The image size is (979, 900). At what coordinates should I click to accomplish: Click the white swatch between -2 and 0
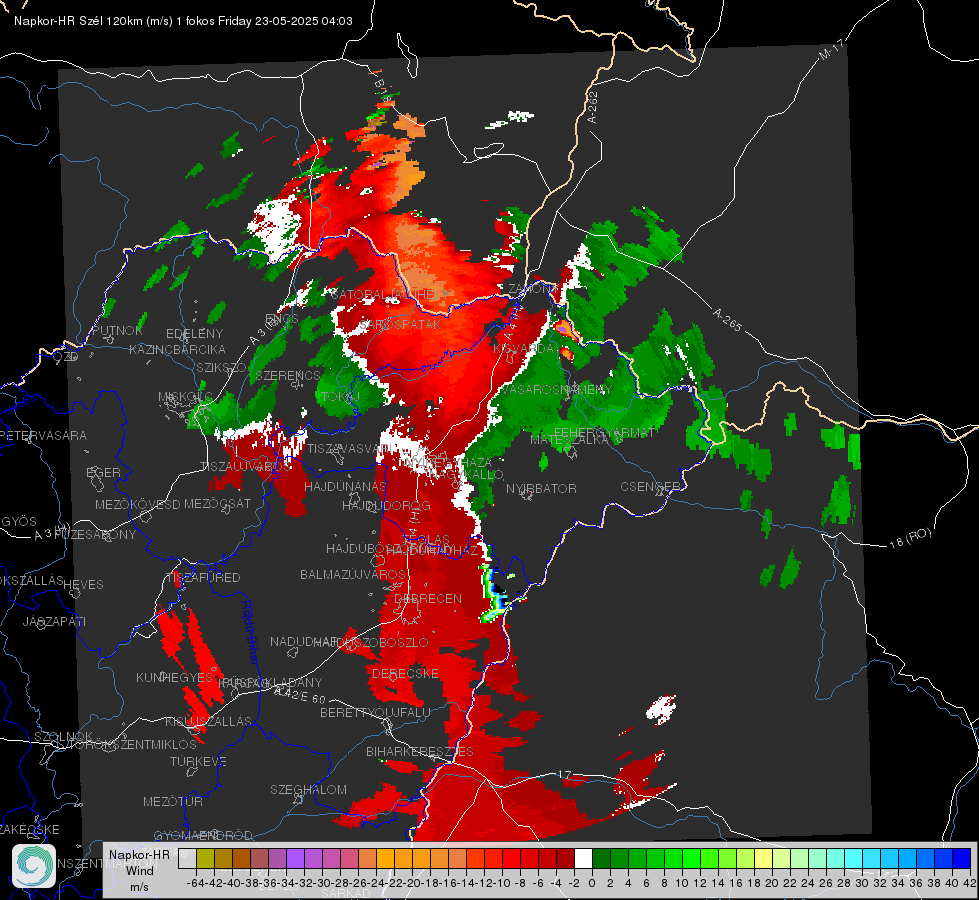(x=583, y=858)
